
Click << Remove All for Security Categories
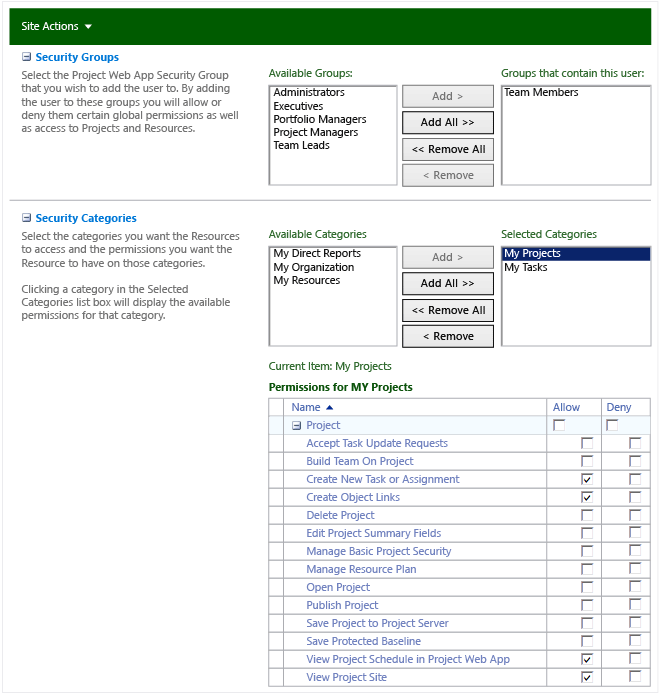448,310
